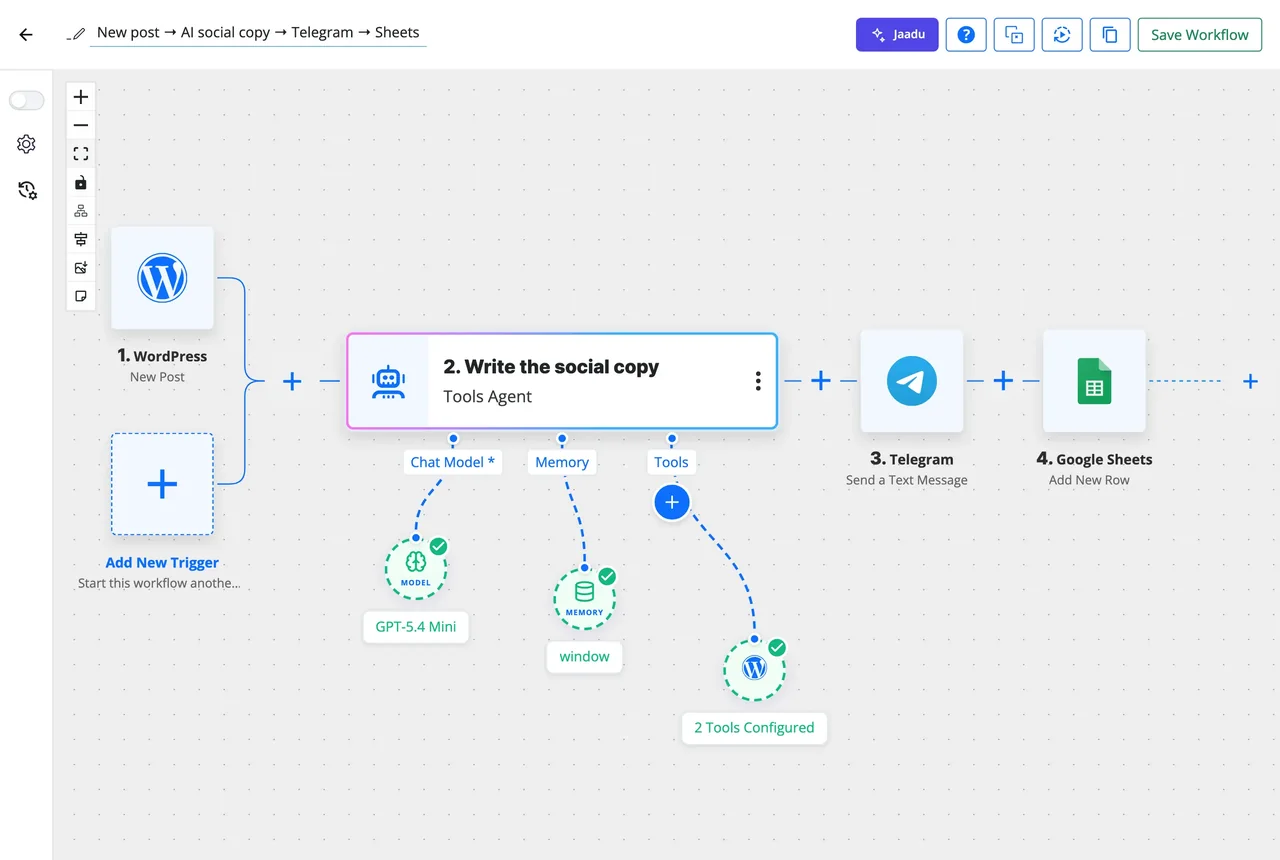Zoom out on the canvas
The height and width of the screenshot is (860, 1280).
81,125
